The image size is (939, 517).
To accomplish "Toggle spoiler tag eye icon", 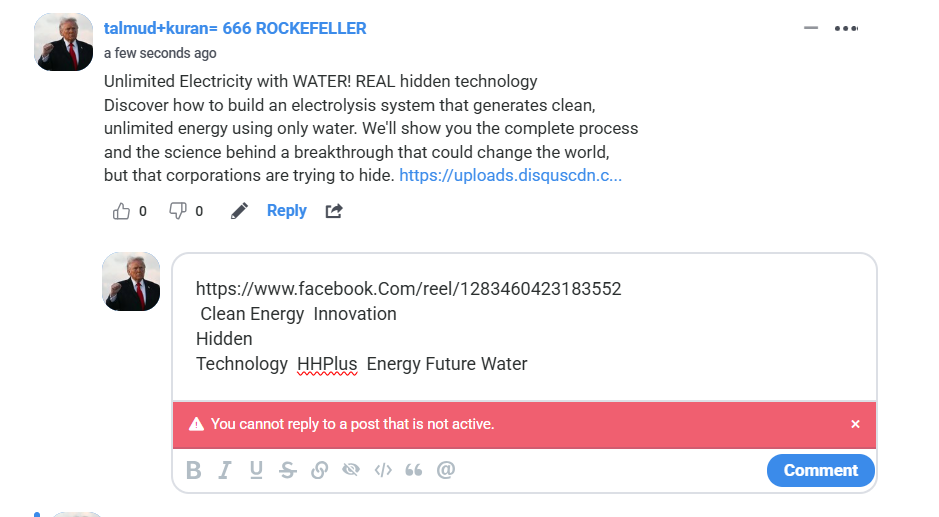I will point(350,471).
